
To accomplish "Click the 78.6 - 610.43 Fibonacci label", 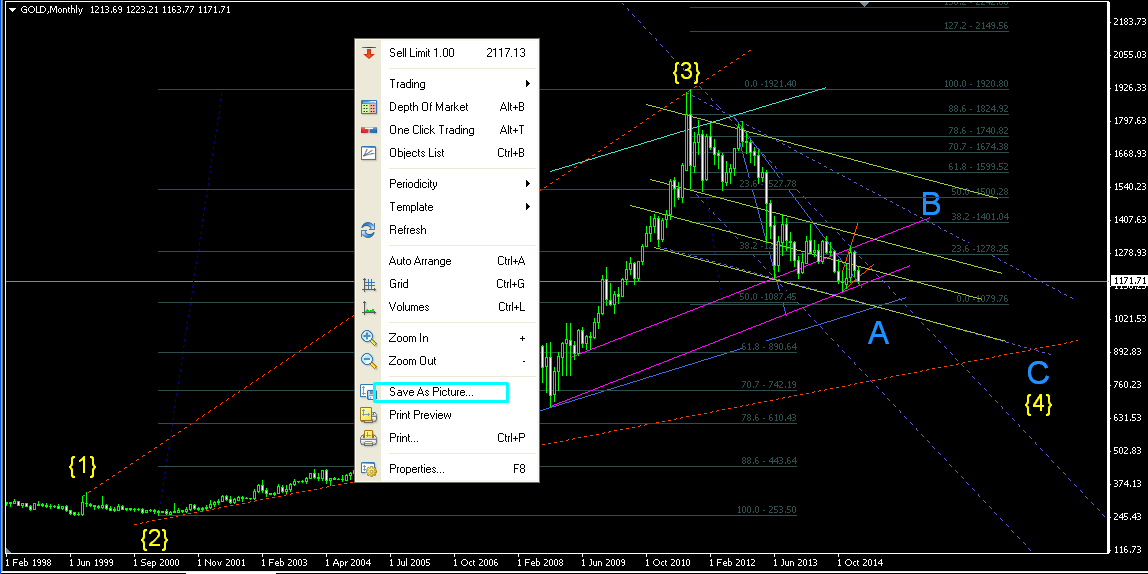I will pyautogui.click(x=769, y=417).
